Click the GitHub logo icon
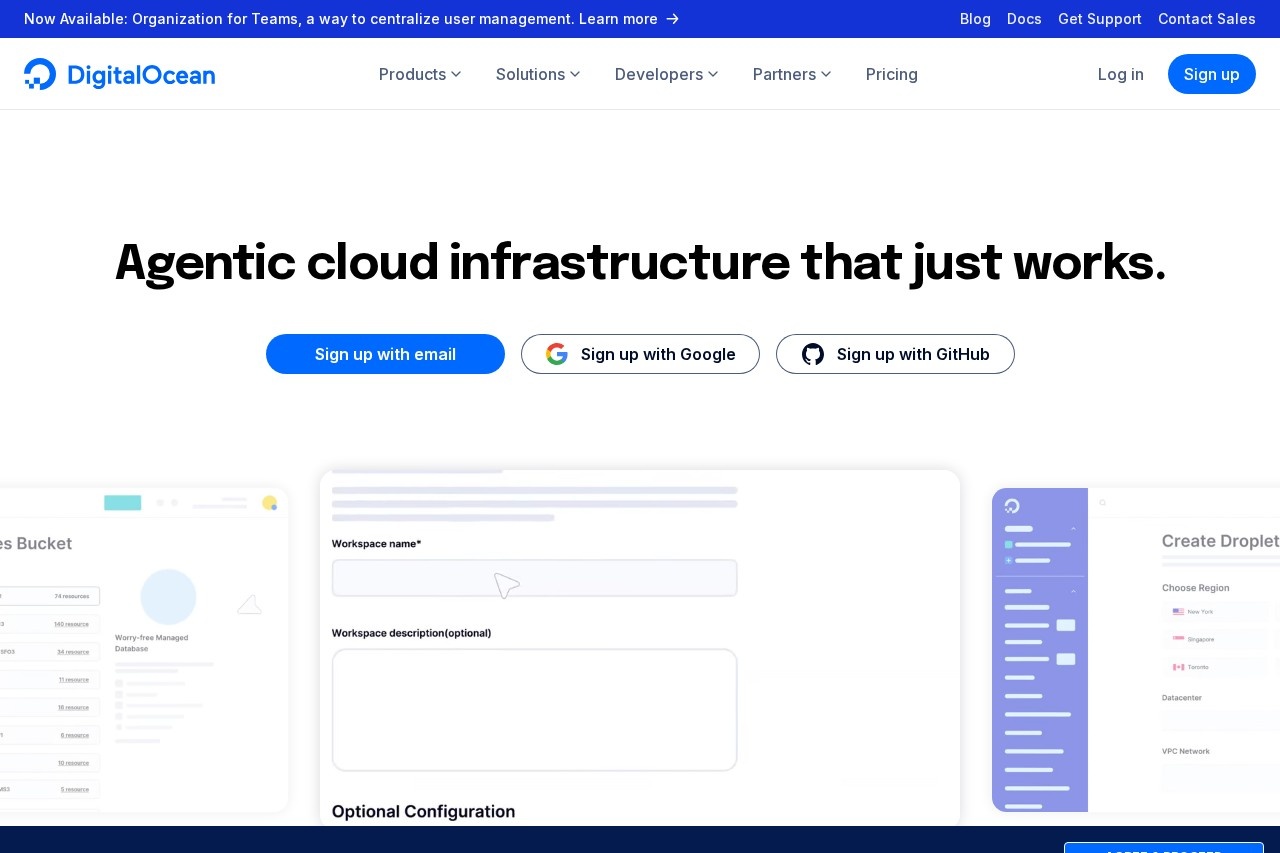The image size is (1280, 853). 813,354
